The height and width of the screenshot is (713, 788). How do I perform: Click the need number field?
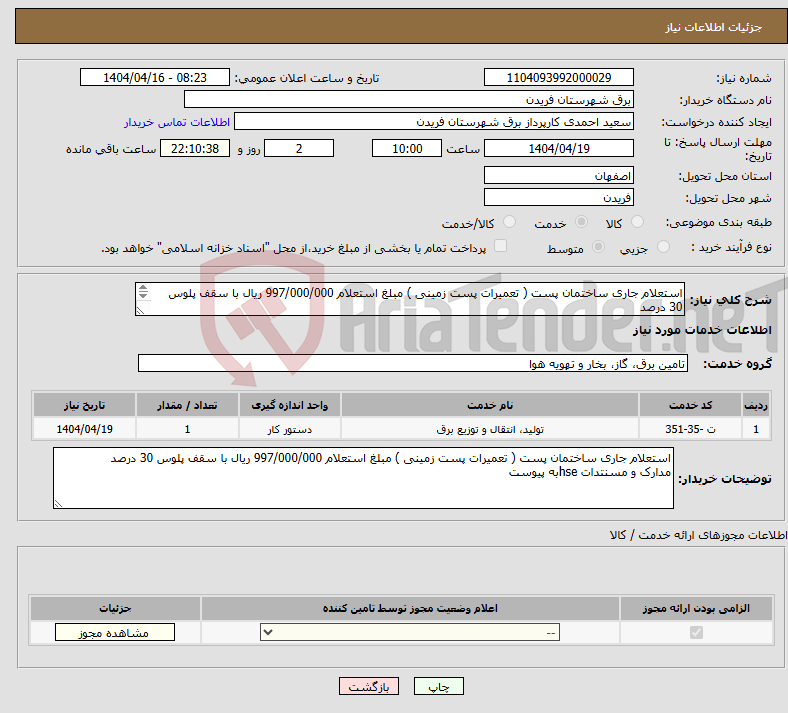click(558, 77)
